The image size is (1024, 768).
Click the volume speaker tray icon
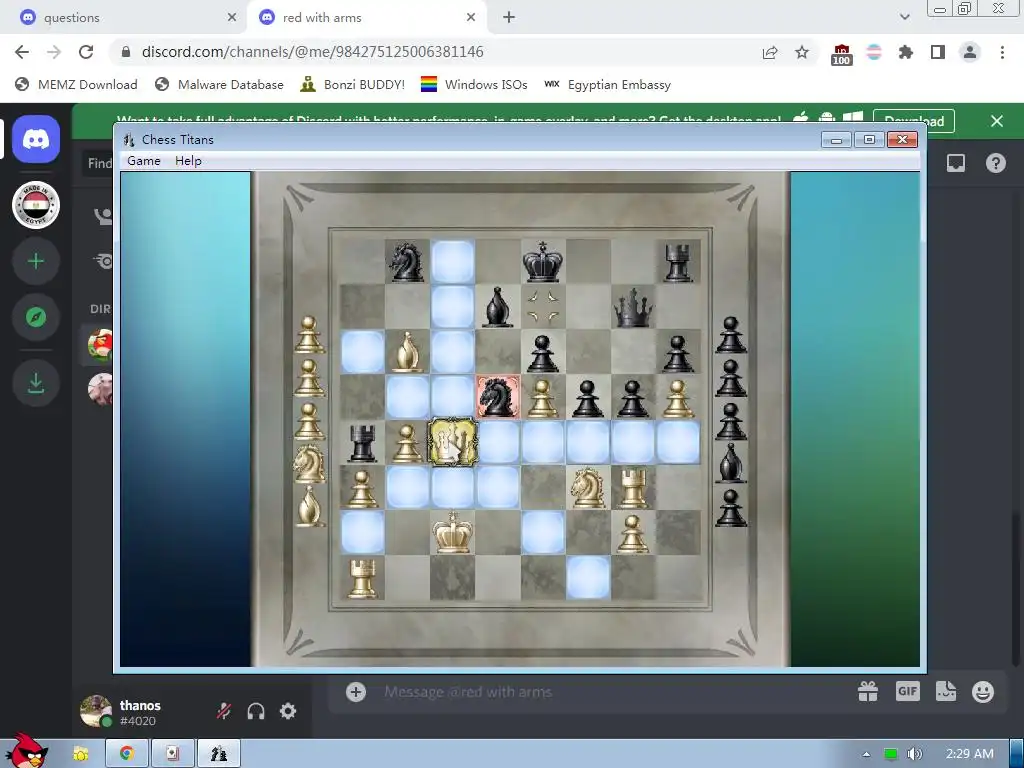914,754
